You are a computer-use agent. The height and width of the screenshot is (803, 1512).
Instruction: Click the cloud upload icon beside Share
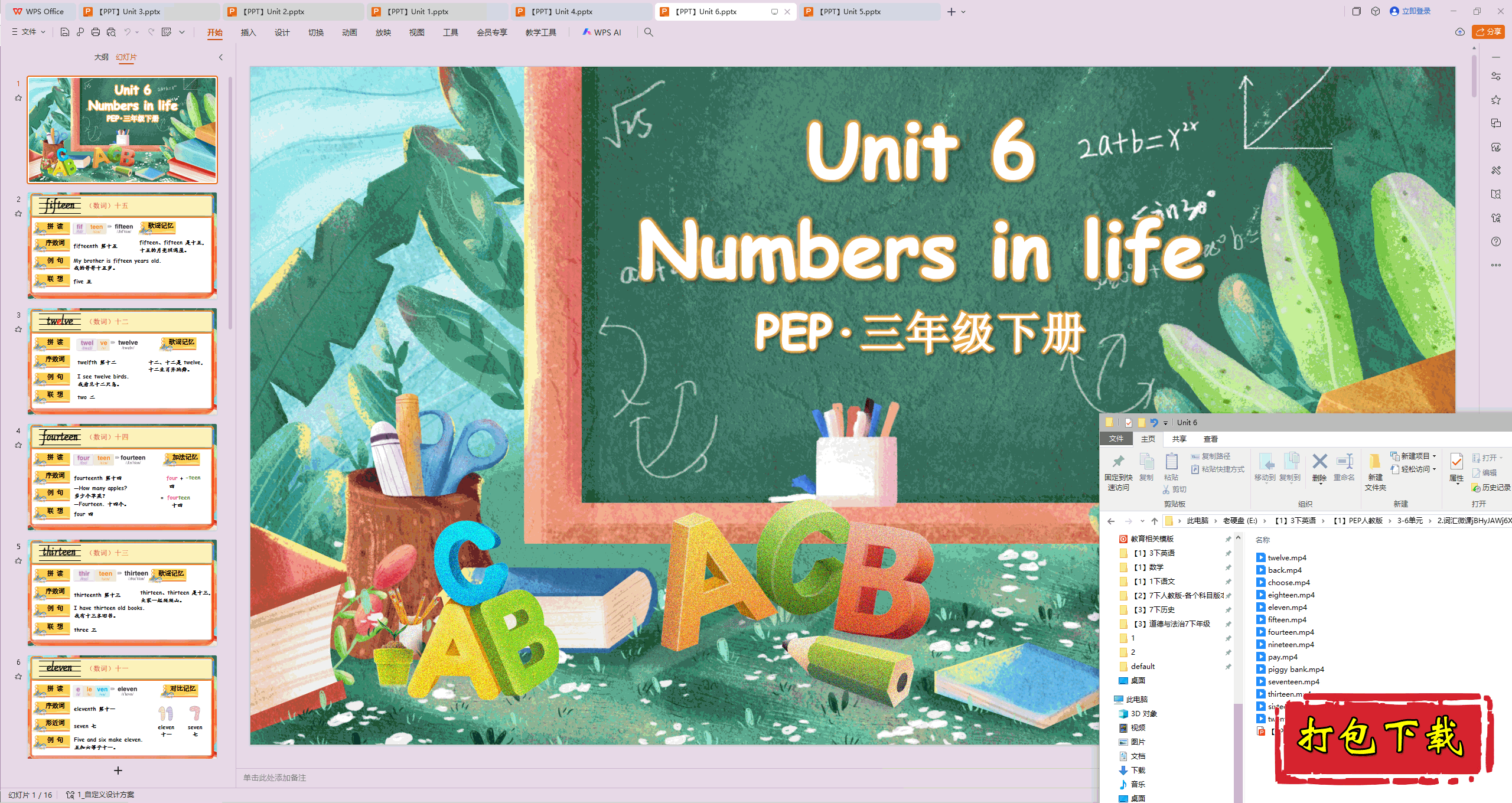(1460, 32)
